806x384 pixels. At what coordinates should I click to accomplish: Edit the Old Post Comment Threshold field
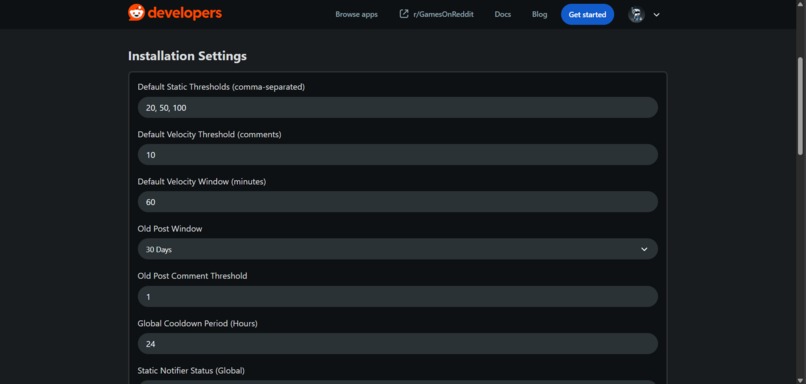397,297
